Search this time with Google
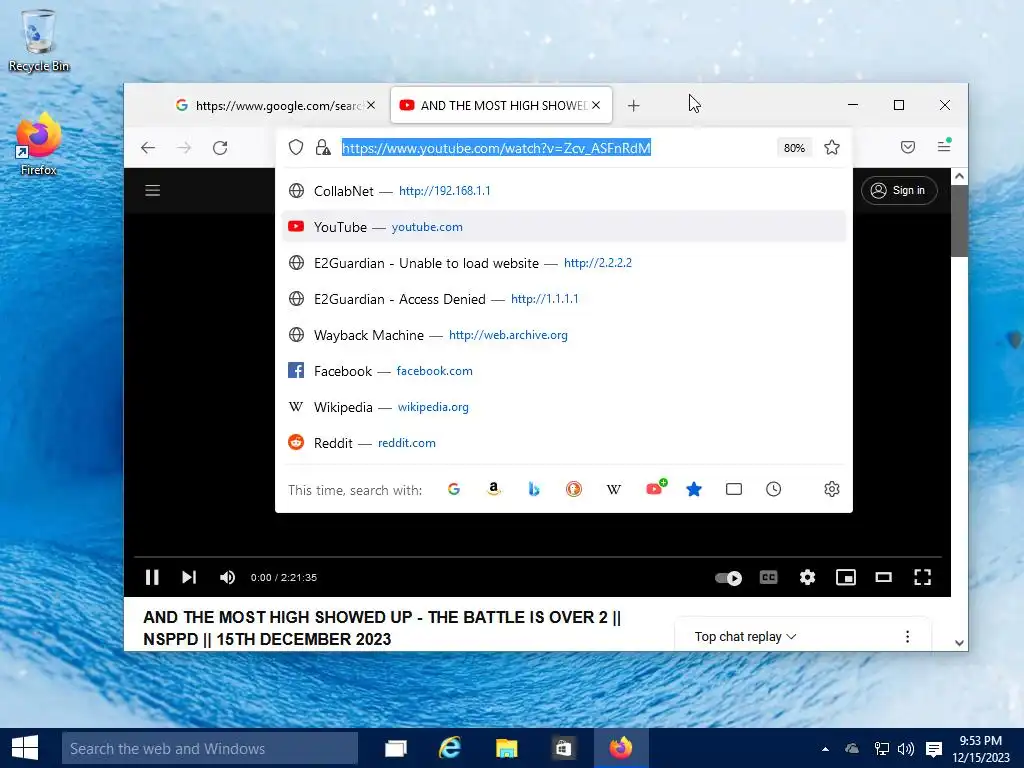The image size is (1024, 768). (454, 489)
